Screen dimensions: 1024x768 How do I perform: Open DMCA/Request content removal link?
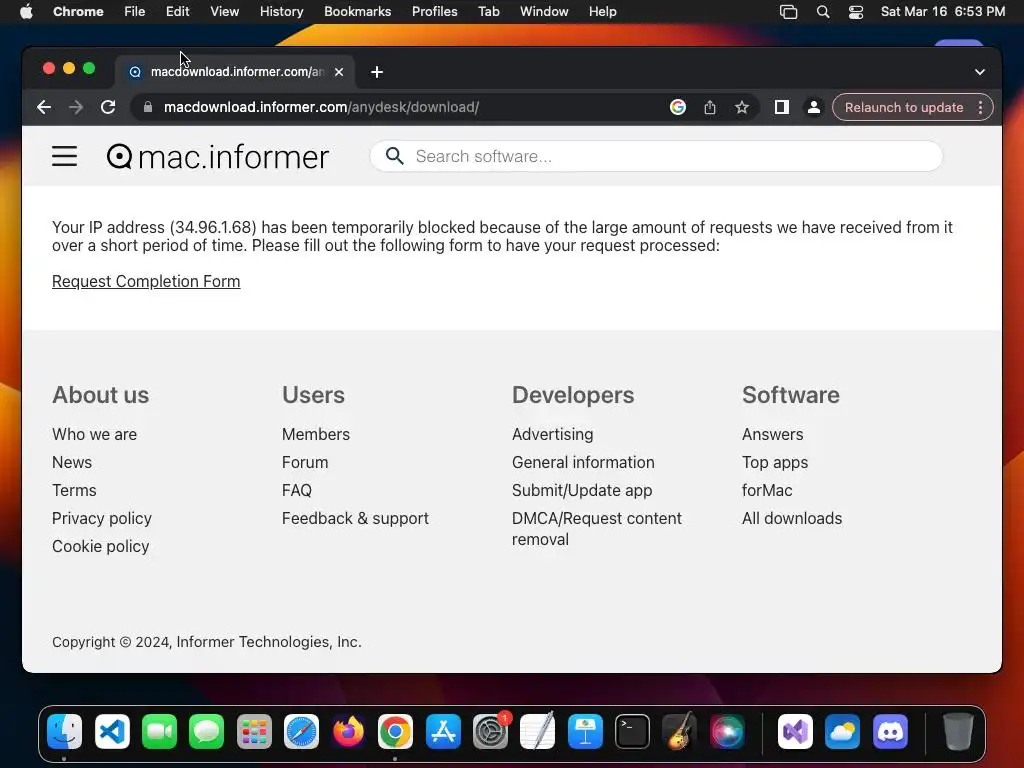pyautogui.click(x=596, y=529)
